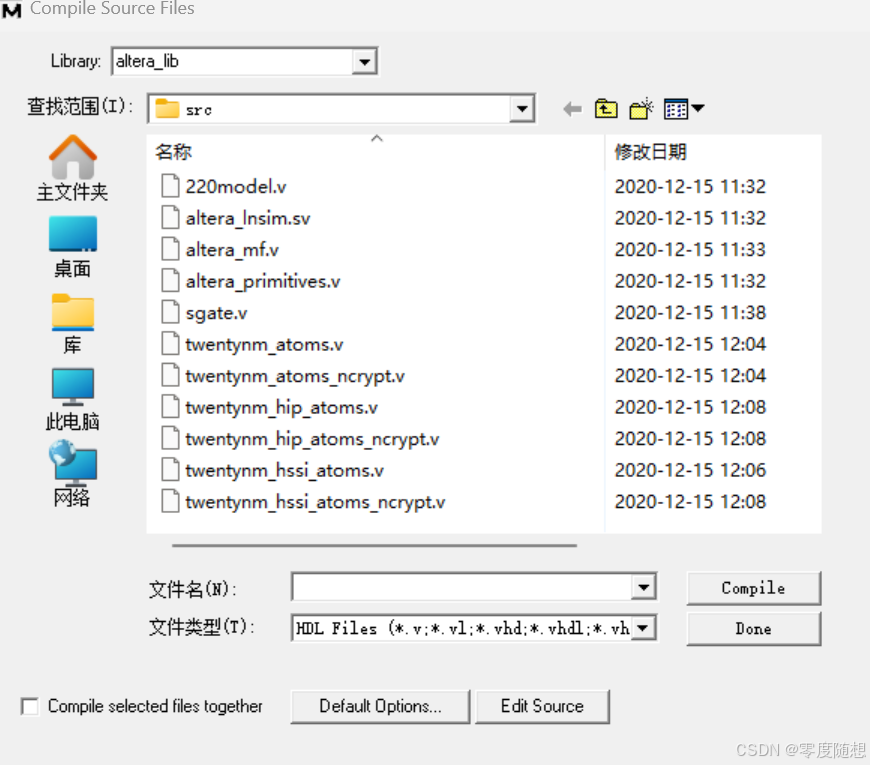Open the Home folder shortcut (主文件夹)
This screenshot has height=765, width=870.
(72, 169)
